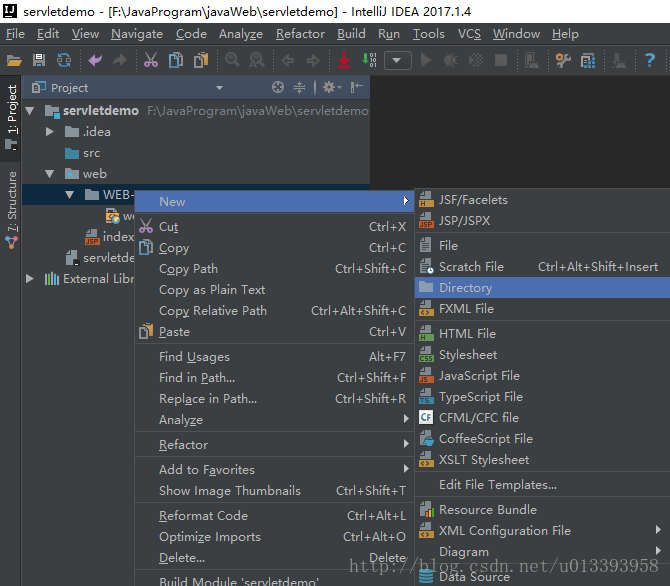Click Collapse All icon in Project panel

coord(300,87)
